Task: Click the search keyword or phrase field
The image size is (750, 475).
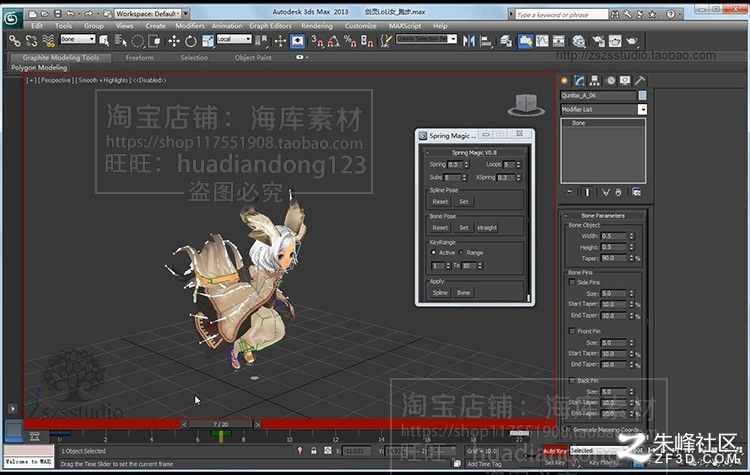Action: tap(562, 15)
